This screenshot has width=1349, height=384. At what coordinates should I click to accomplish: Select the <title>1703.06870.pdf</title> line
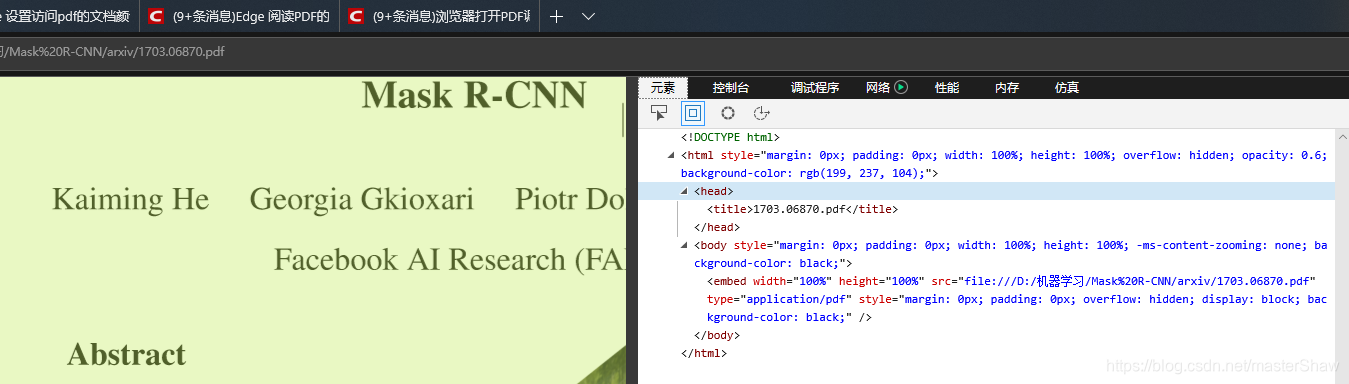click(802, 209)
